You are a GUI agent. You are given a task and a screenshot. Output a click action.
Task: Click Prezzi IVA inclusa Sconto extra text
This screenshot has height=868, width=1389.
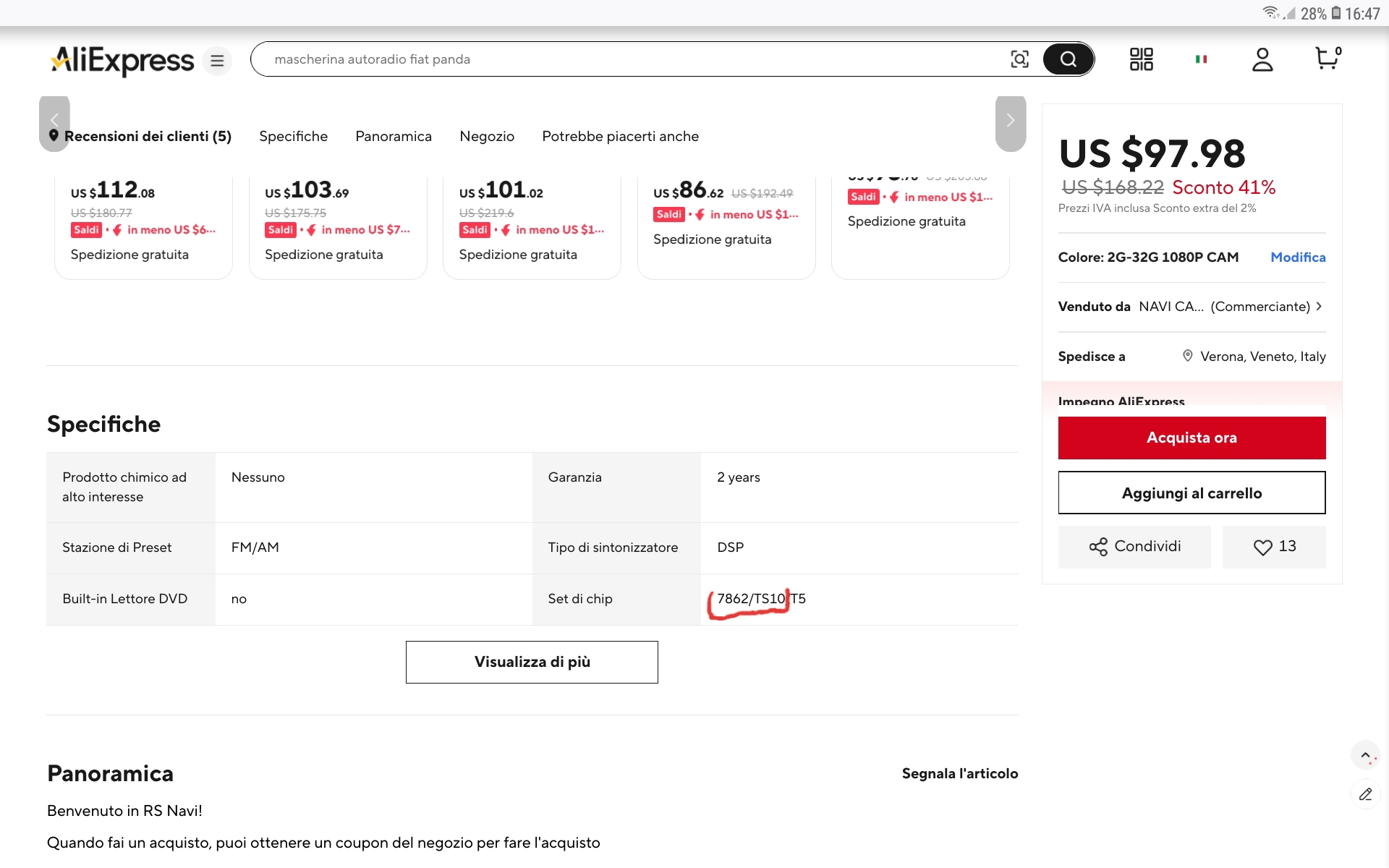[1157, 208]
